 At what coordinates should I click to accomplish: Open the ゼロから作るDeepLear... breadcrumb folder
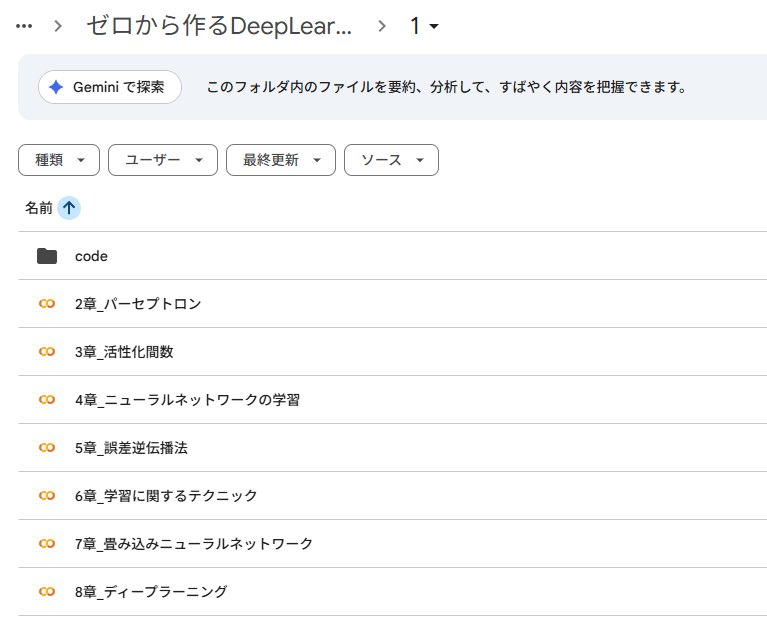(219, 26)
